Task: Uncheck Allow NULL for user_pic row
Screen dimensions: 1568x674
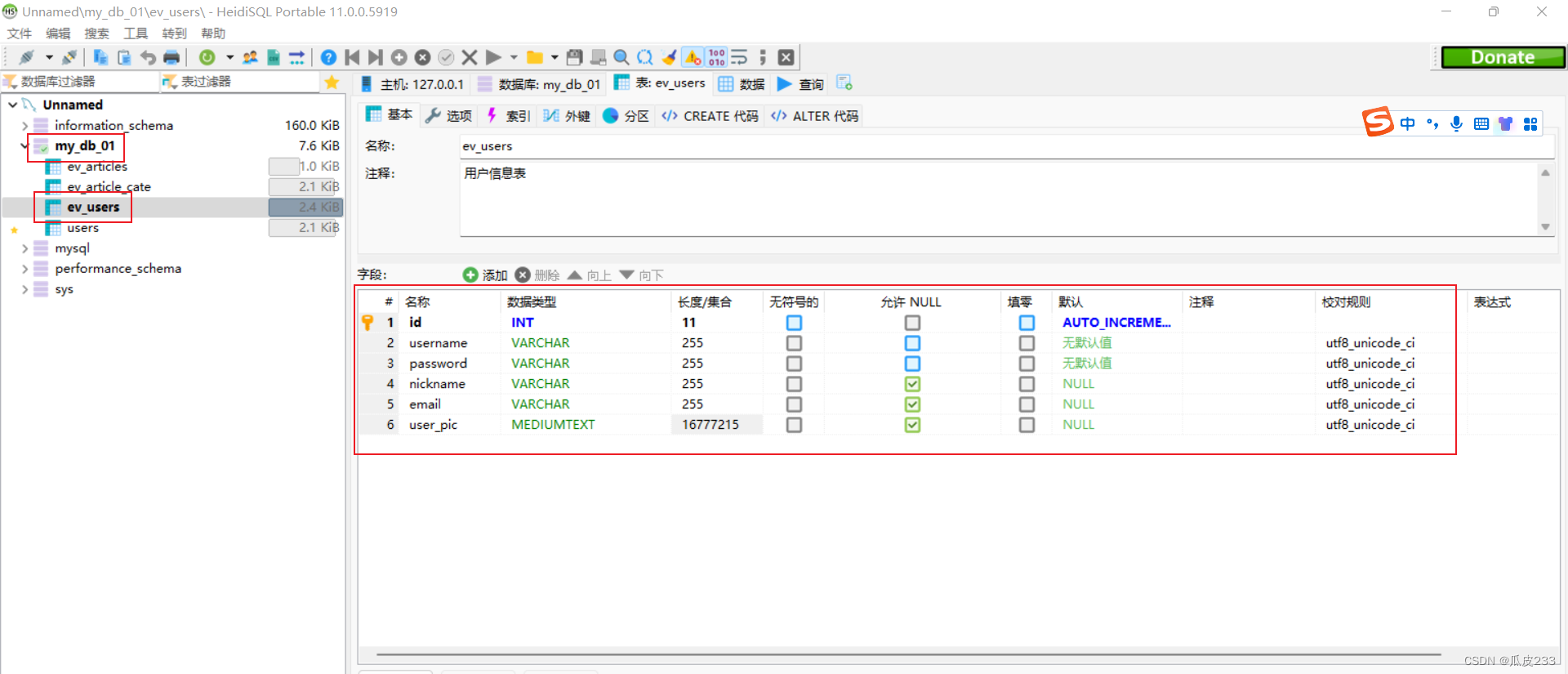Action: click(912, 425)
